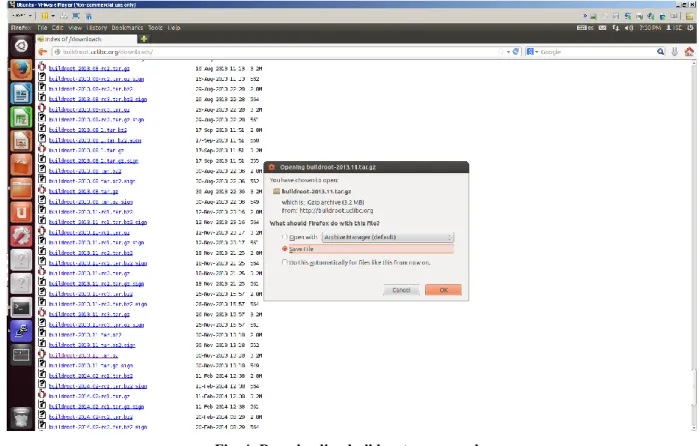Screen dimensions: 699x446
Task: Launch Firefox from the Unity launcher
Action: 21,69
